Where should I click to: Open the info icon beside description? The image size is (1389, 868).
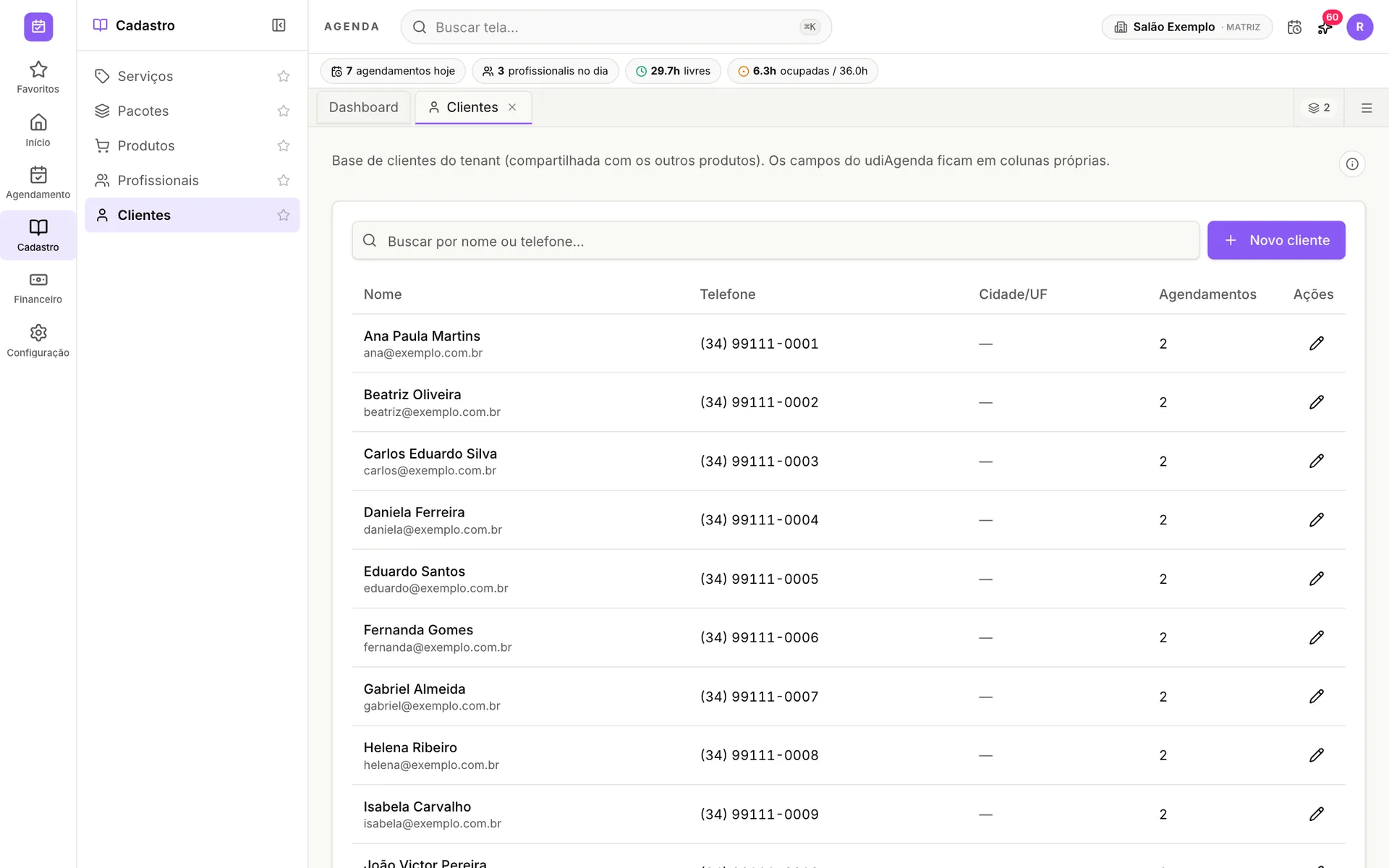(x=1351, y=164)
